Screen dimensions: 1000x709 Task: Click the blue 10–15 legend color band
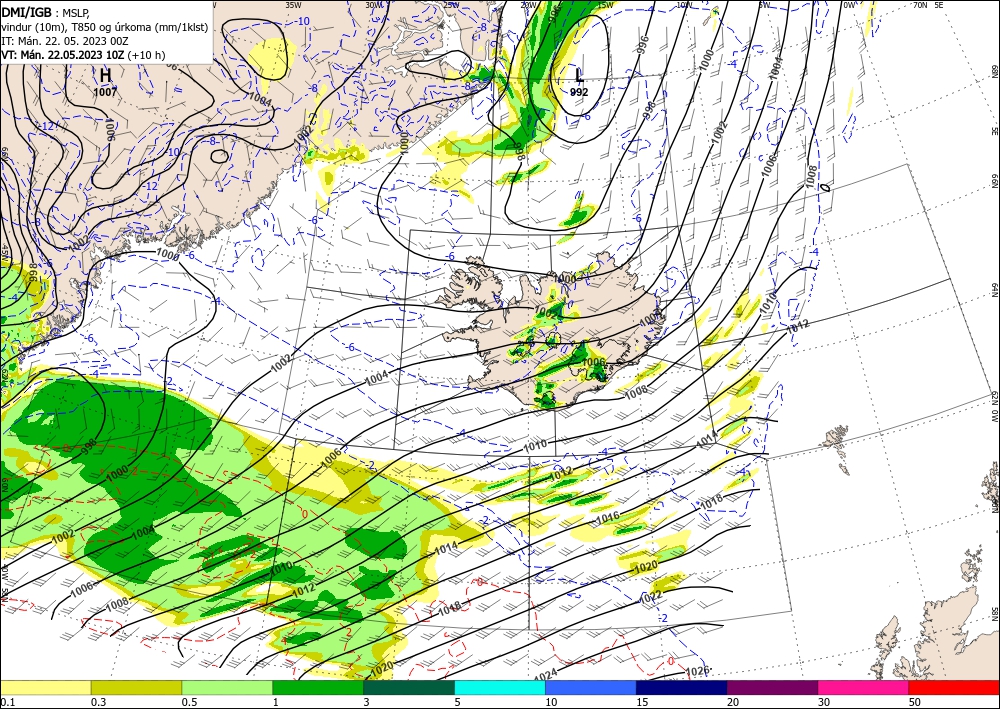pos(591,687)
